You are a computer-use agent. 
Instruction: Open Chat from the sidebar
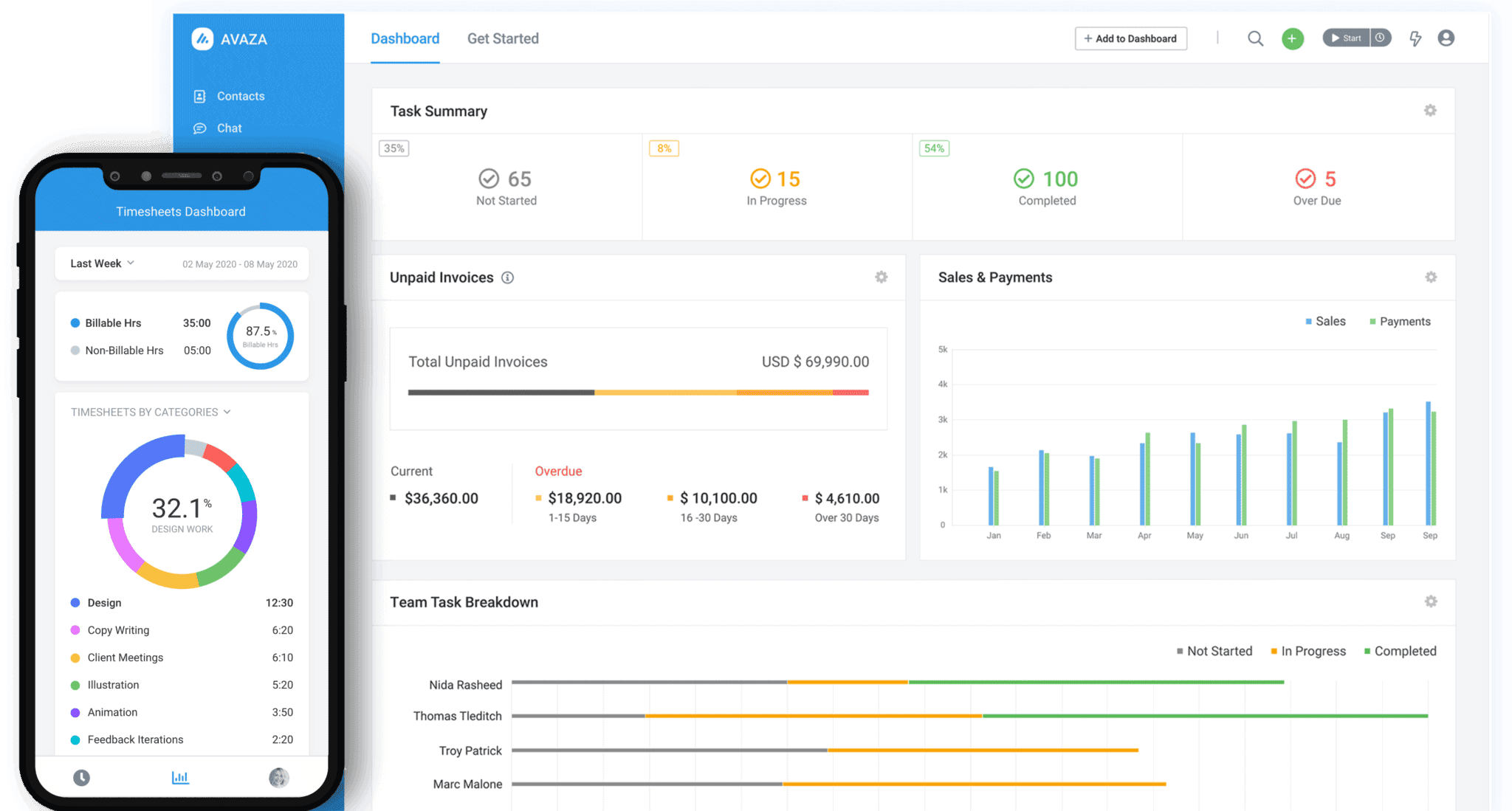pos(218,128)
